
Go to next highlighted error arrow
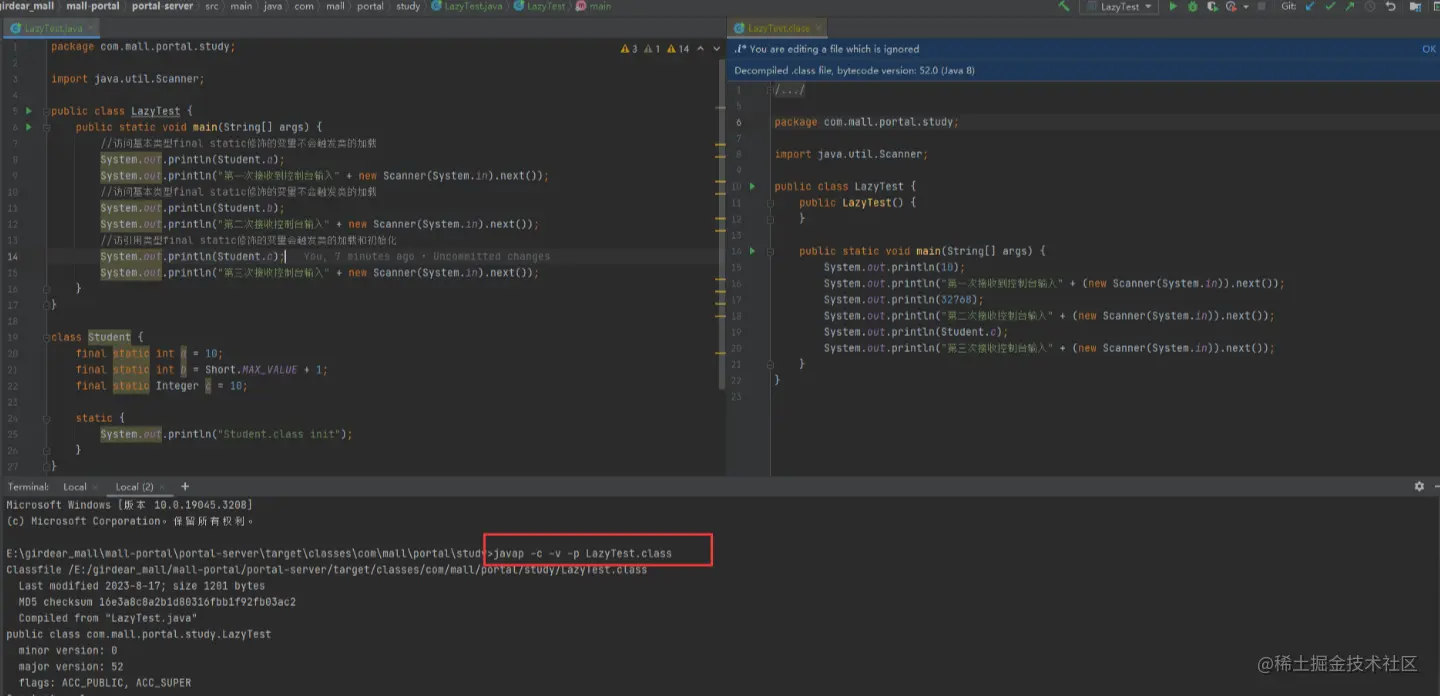717,49
